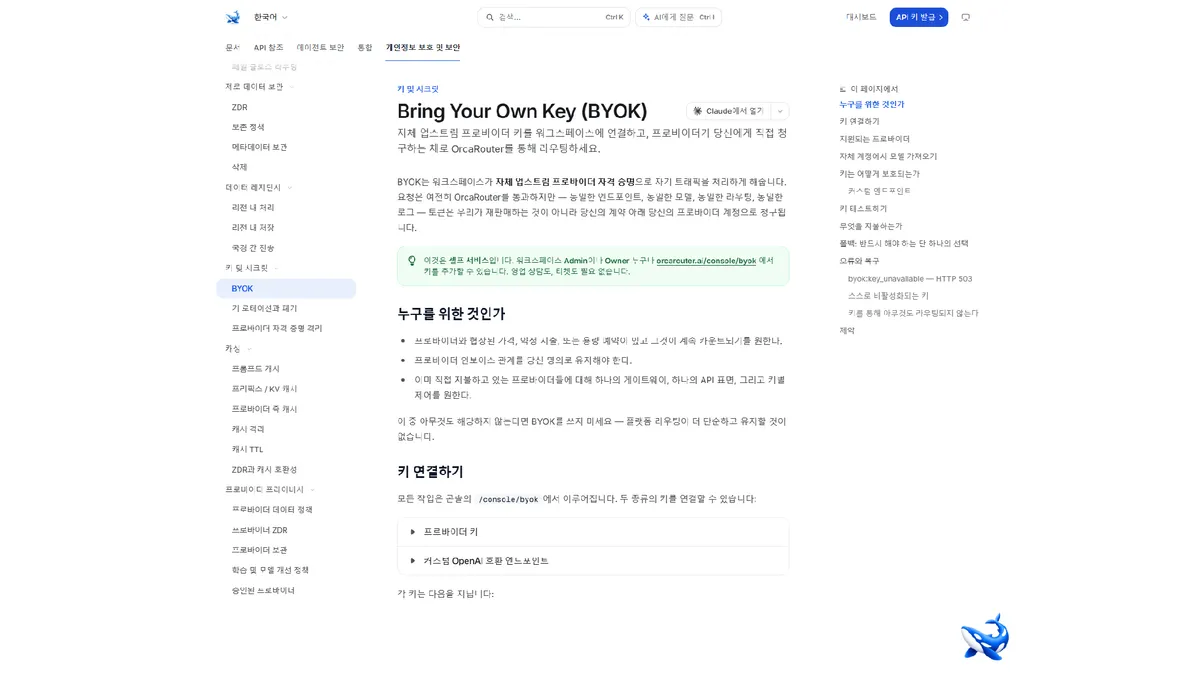Select the BYOK sidebar item
The width and height of the screenshot is (1200, 675).
coord(286,288)
